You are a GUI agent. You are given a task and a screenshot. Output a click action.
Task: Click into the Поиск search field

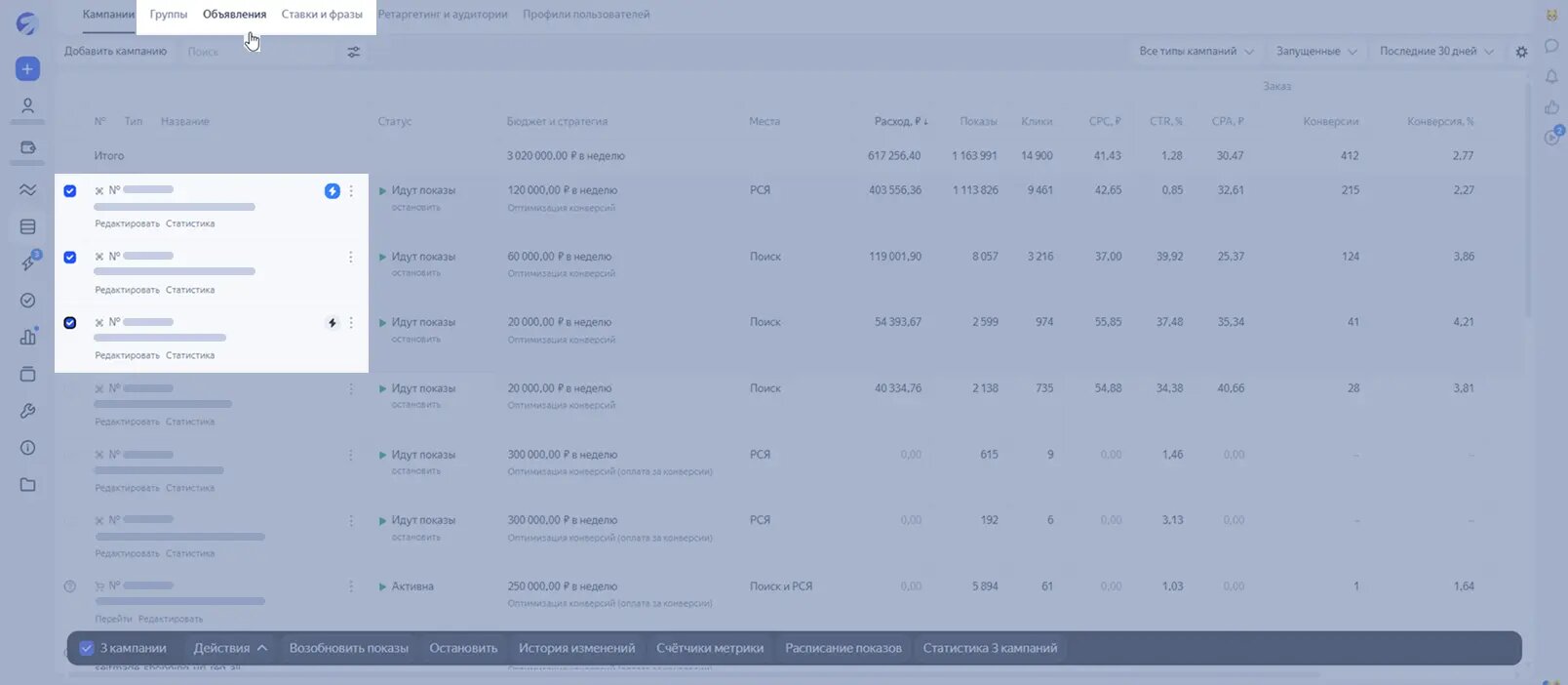258,52
